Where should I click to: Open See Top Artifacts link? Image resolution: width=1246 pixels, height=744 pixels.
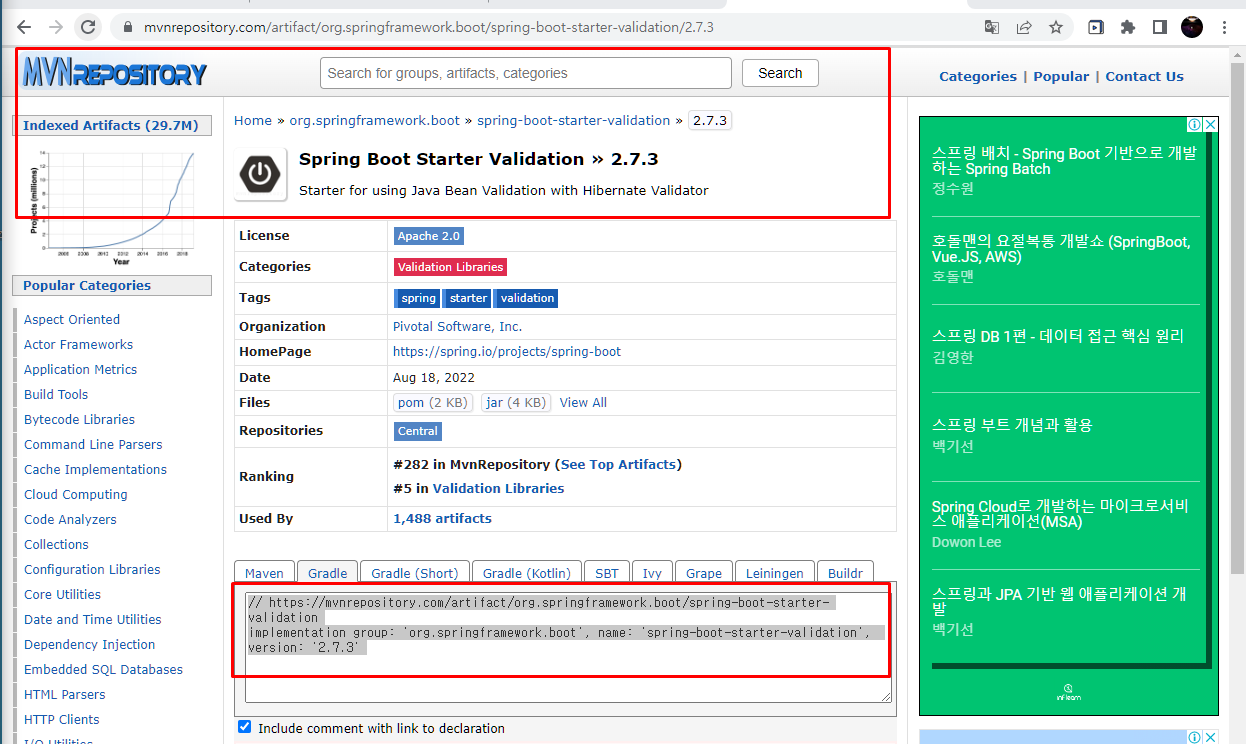619,464
